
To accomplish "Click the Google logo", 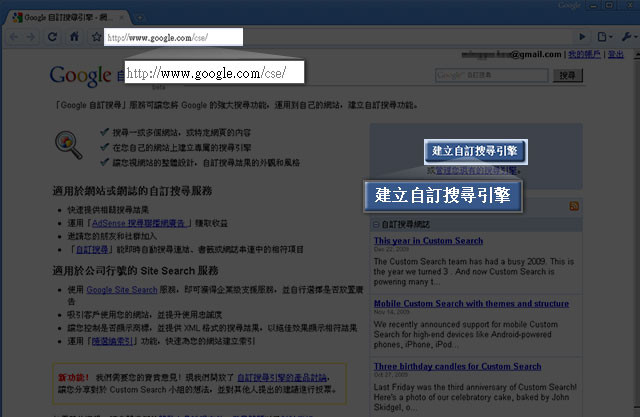I will [x=80, y=75].
